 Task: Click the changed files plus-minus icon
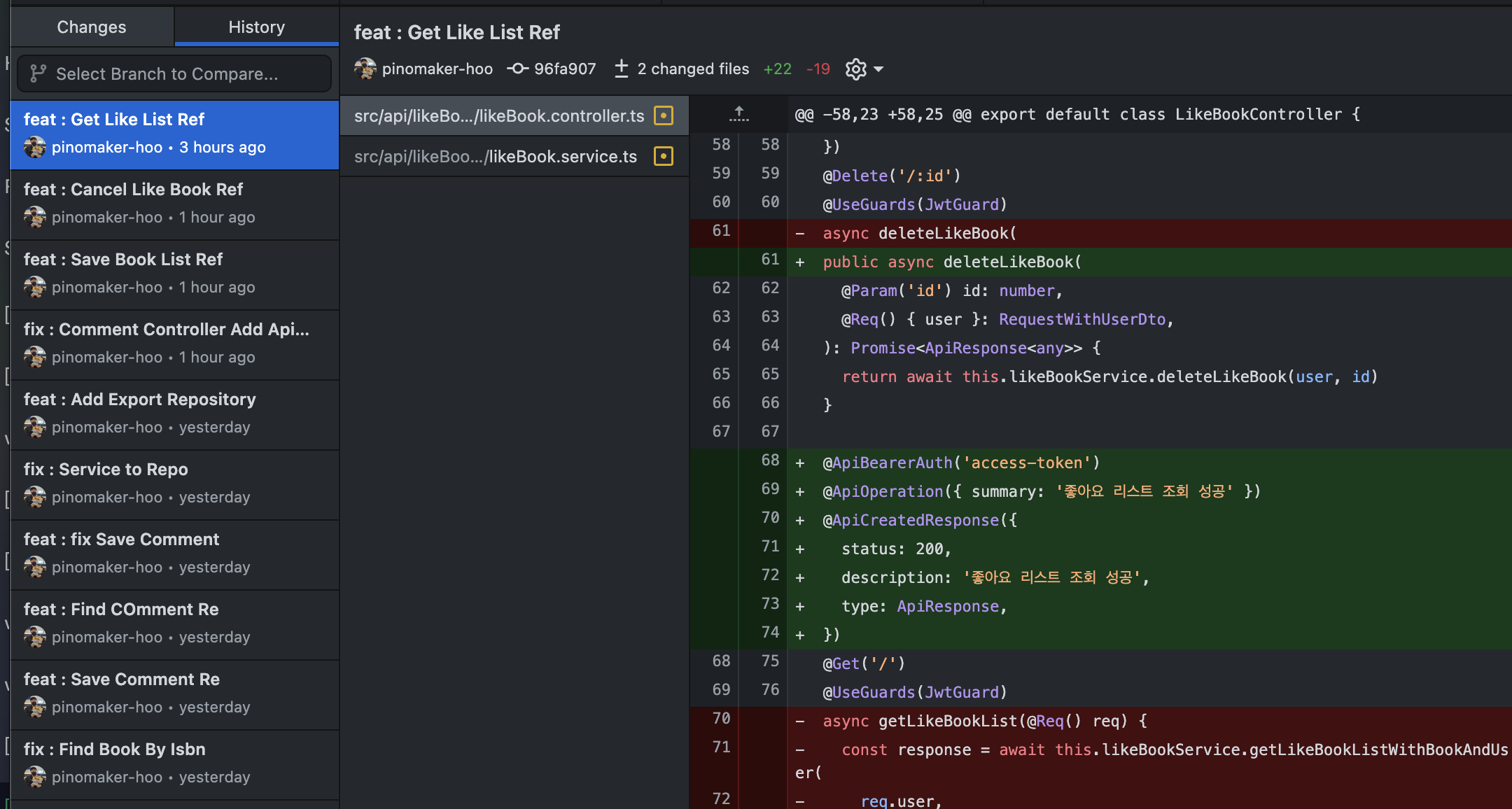621,69
